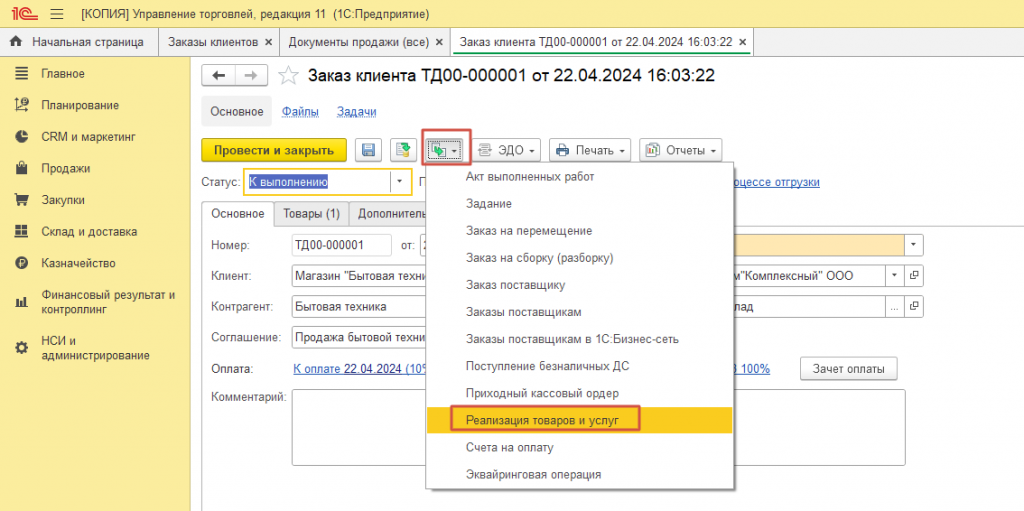This screenshot has height=511, width=1024.
Task: Open the Отчеты dropdown menu
Action: [x=680, y=150]
